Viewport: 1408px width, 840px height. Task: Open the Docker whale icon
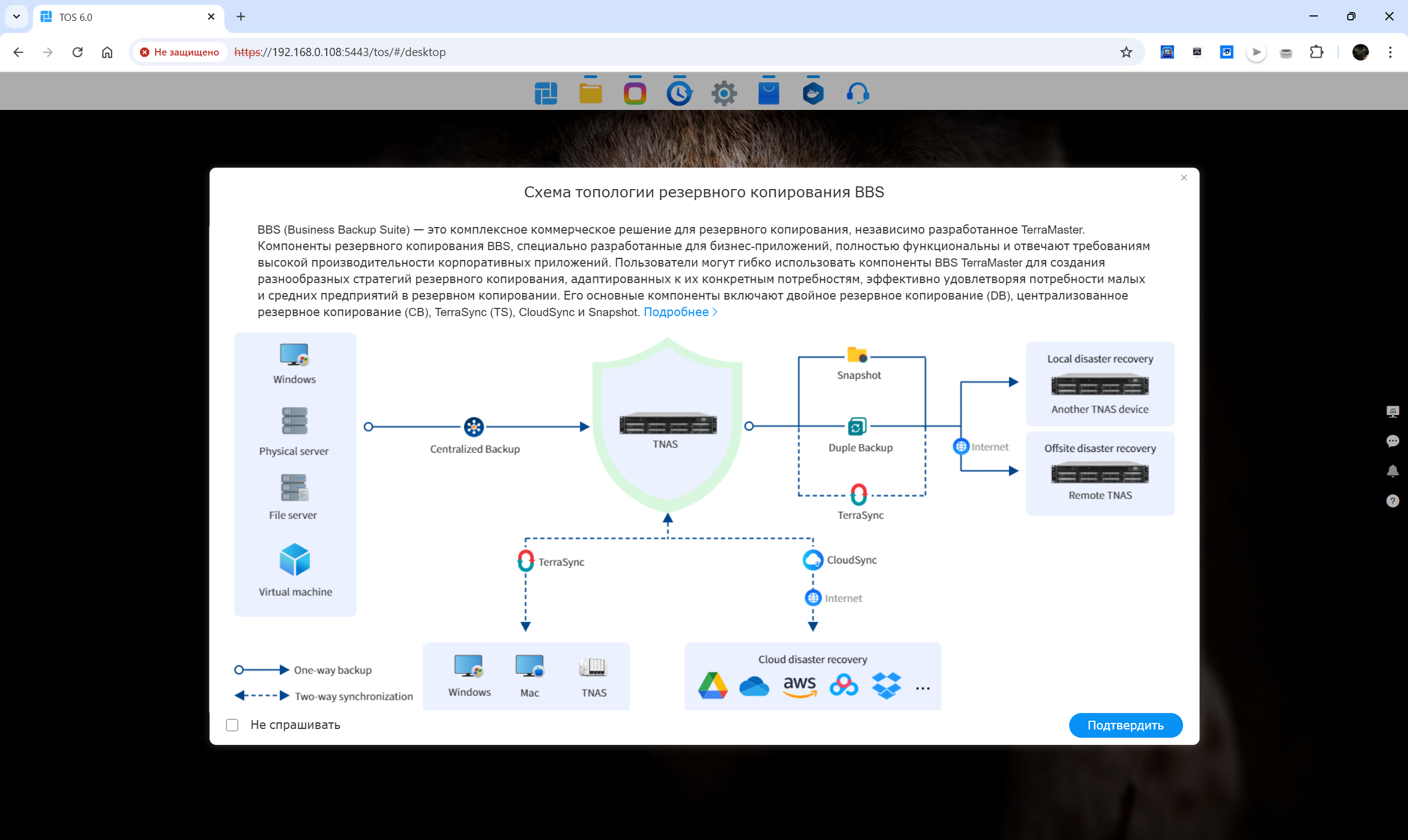pyautogui.click(x=813, y=93)
